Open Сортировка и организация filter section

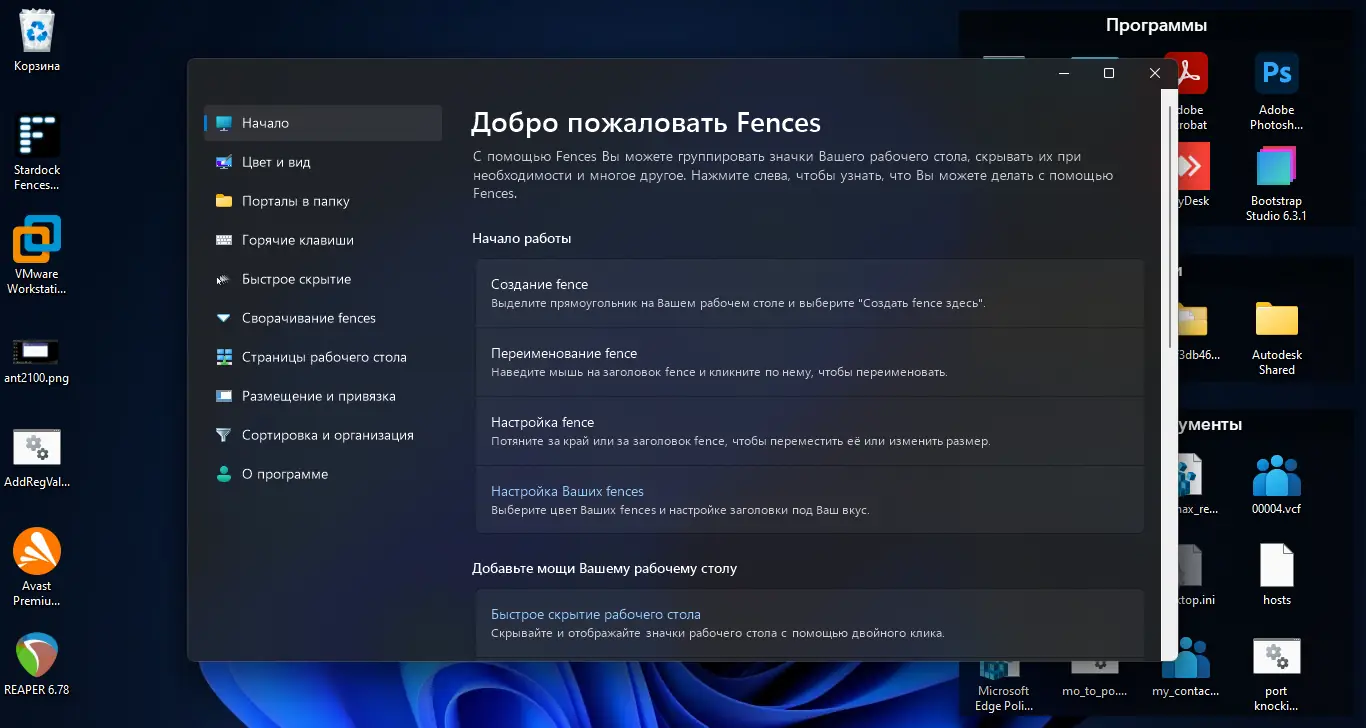click(x=323, y=435)
